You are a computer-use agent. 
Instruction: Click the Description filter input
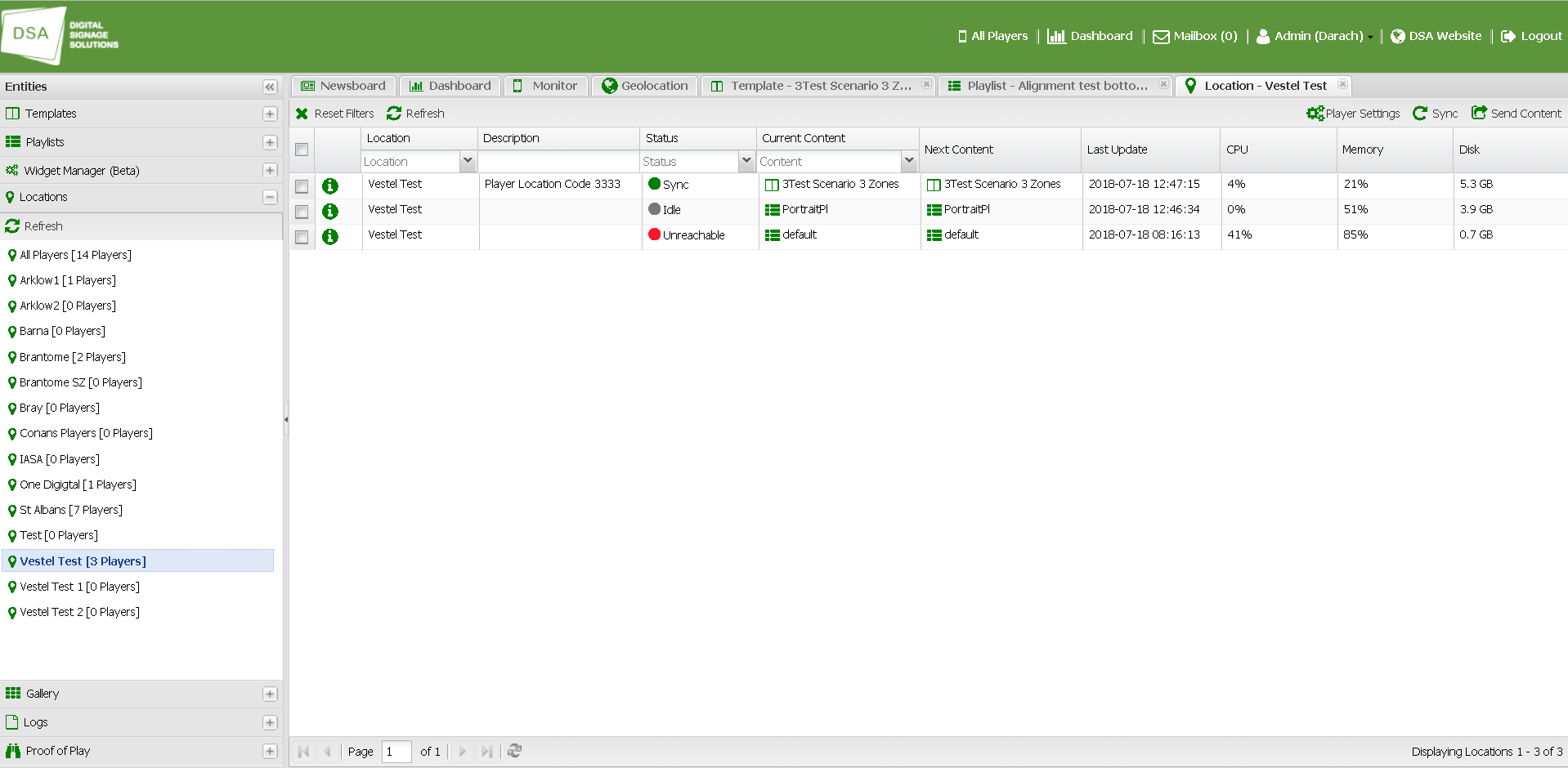tap(558, 161)
